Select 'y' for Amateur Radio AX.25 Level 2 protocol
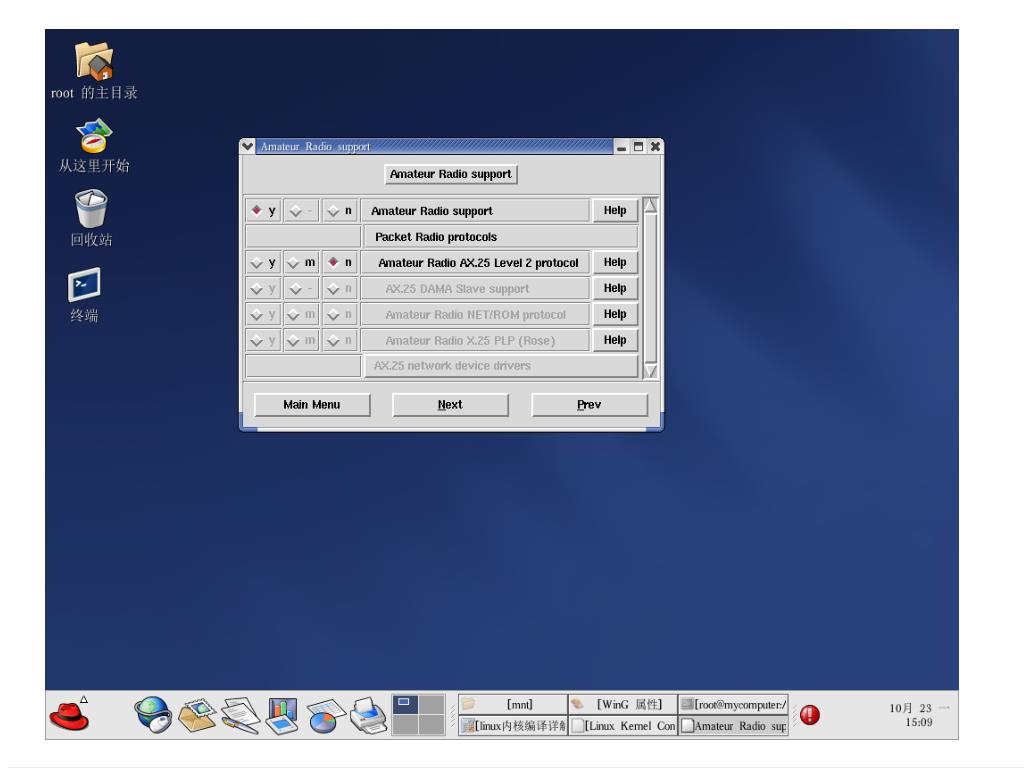This screenshot has width=1024, height=768. [264, 263]
